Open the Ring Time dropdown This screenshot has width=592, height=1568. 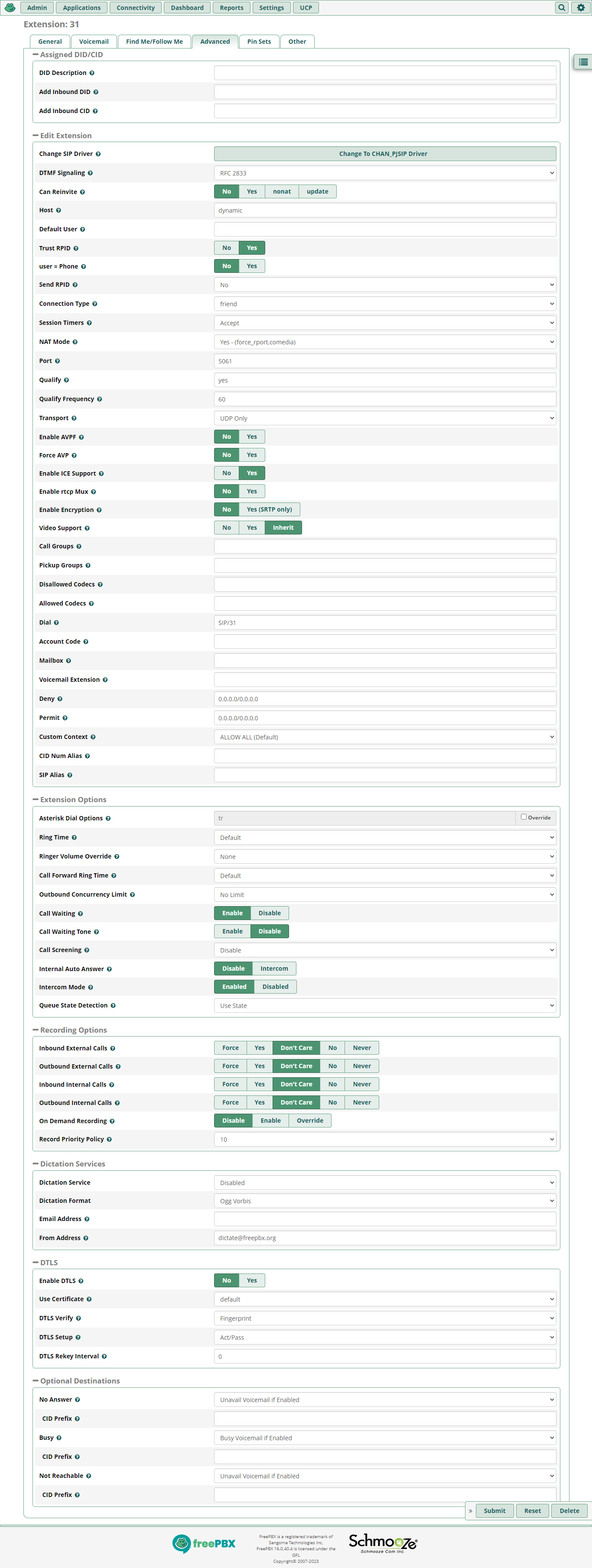384,838
